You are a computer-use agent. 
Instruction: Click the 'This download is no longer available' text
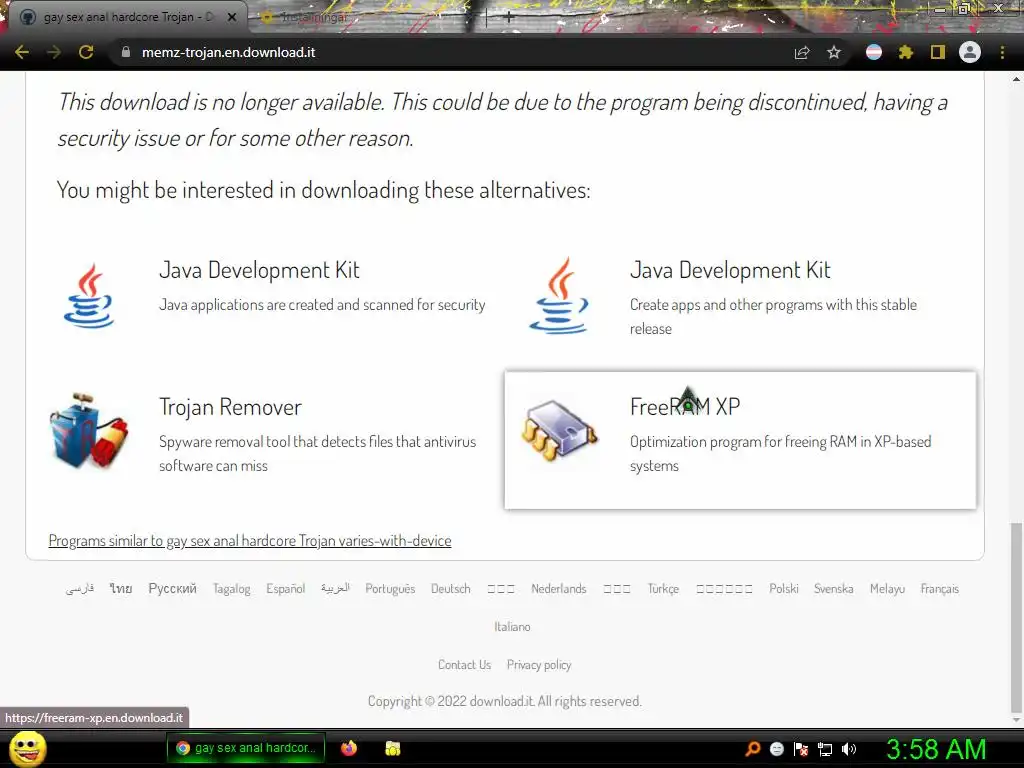tap(503, 120)
